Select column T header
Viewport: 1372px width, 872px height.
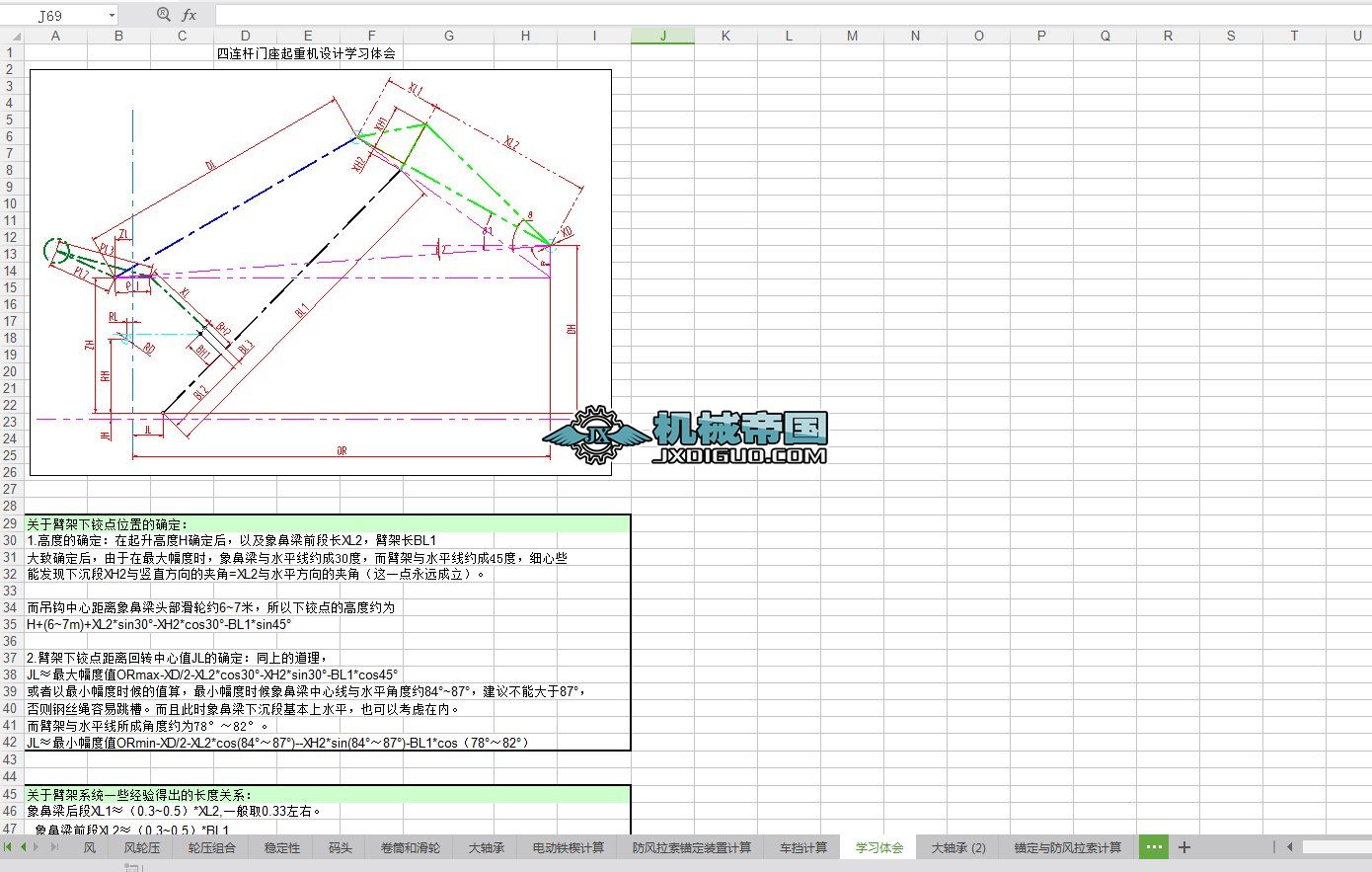(1295, 36)
